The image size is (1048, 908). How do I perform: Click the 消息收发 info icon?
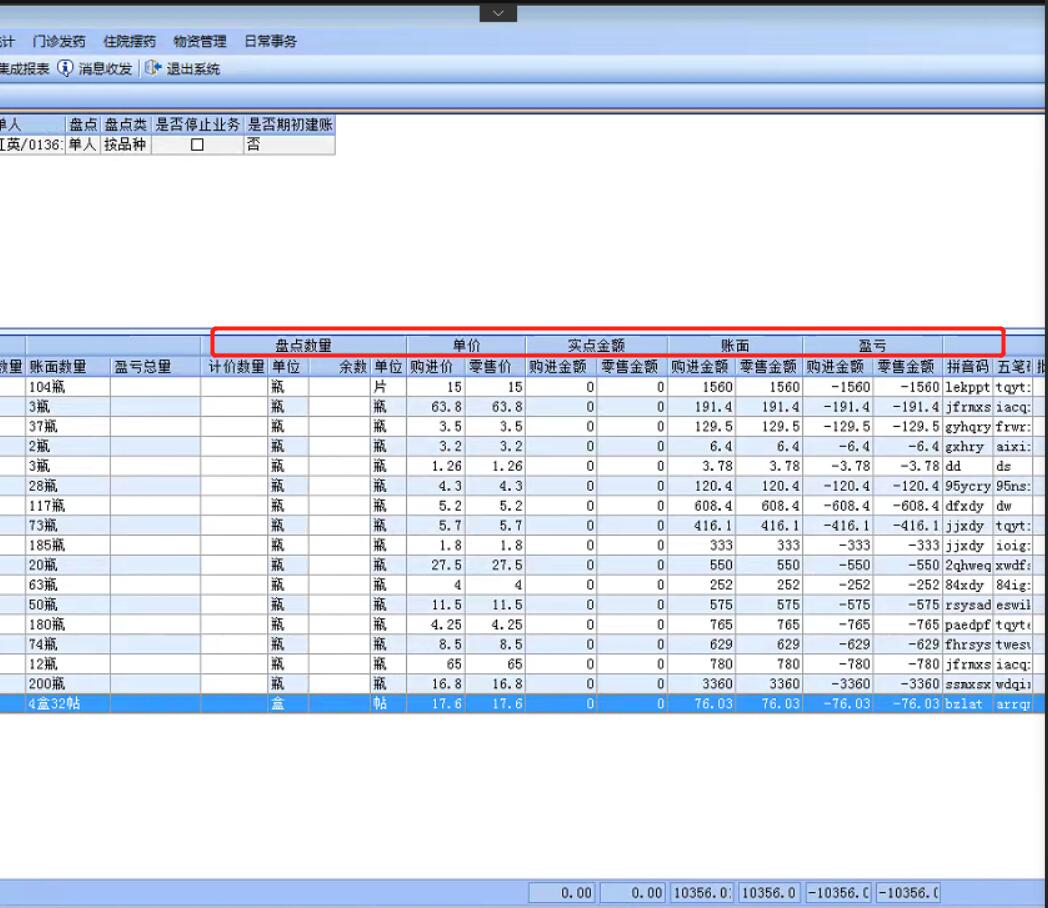point(66,68)
